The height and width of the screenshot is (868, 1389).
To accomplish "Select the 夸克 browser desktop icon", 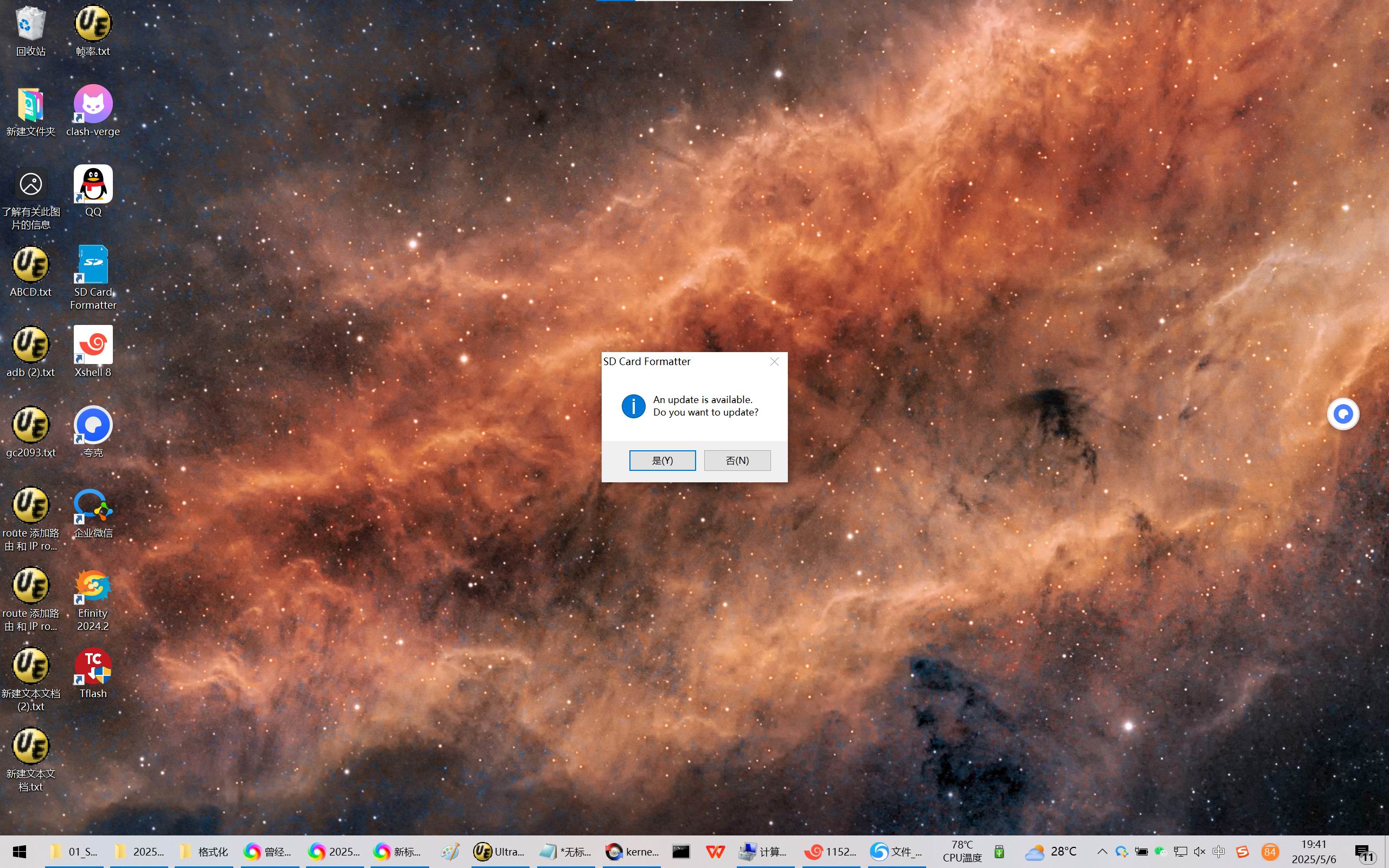I will (x=93, y=425).
